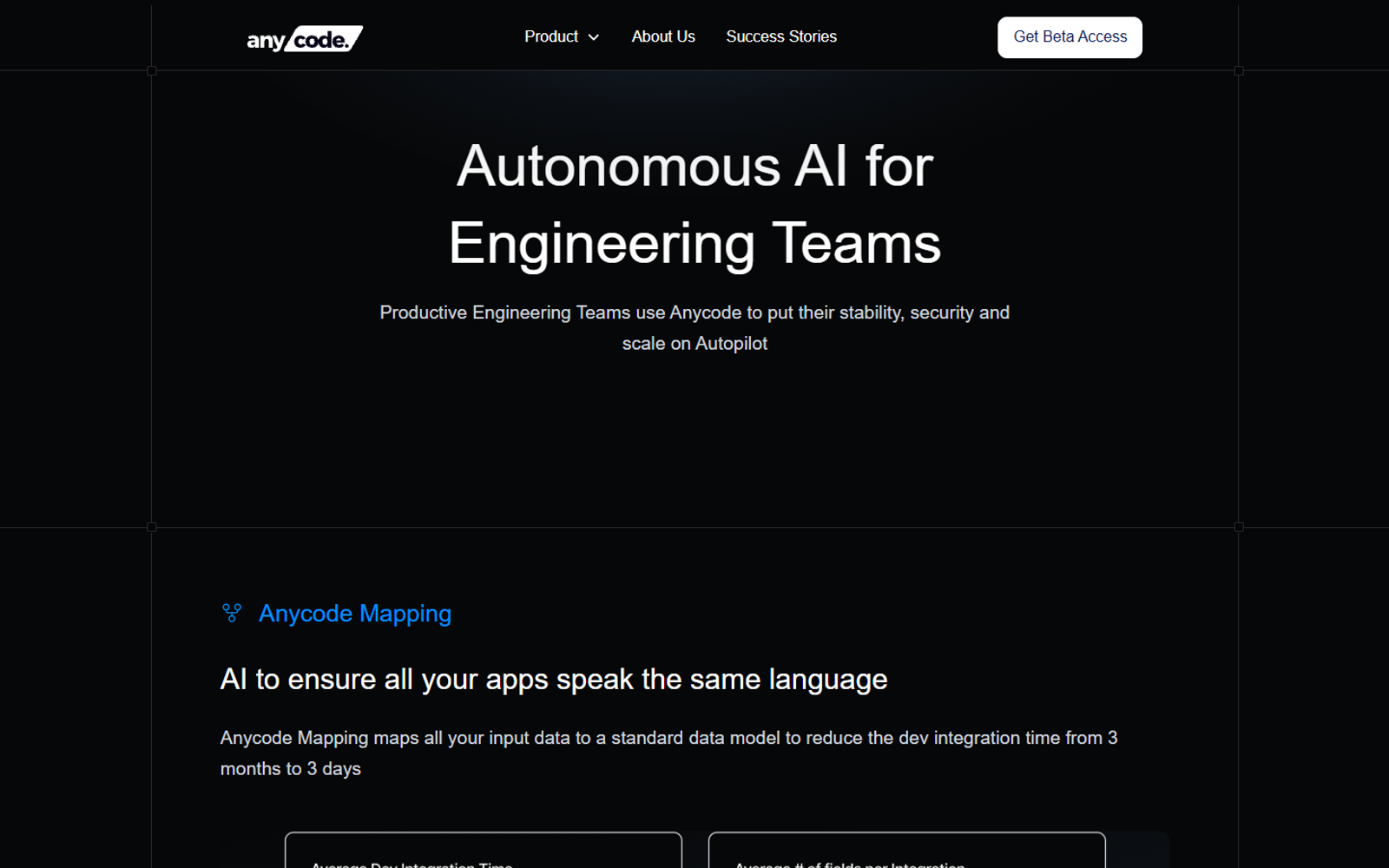The width and height of the screenshot is (1389, 868).
Task: Click the "AI to ensure all your apps" heading
Action: click(554, 679)
